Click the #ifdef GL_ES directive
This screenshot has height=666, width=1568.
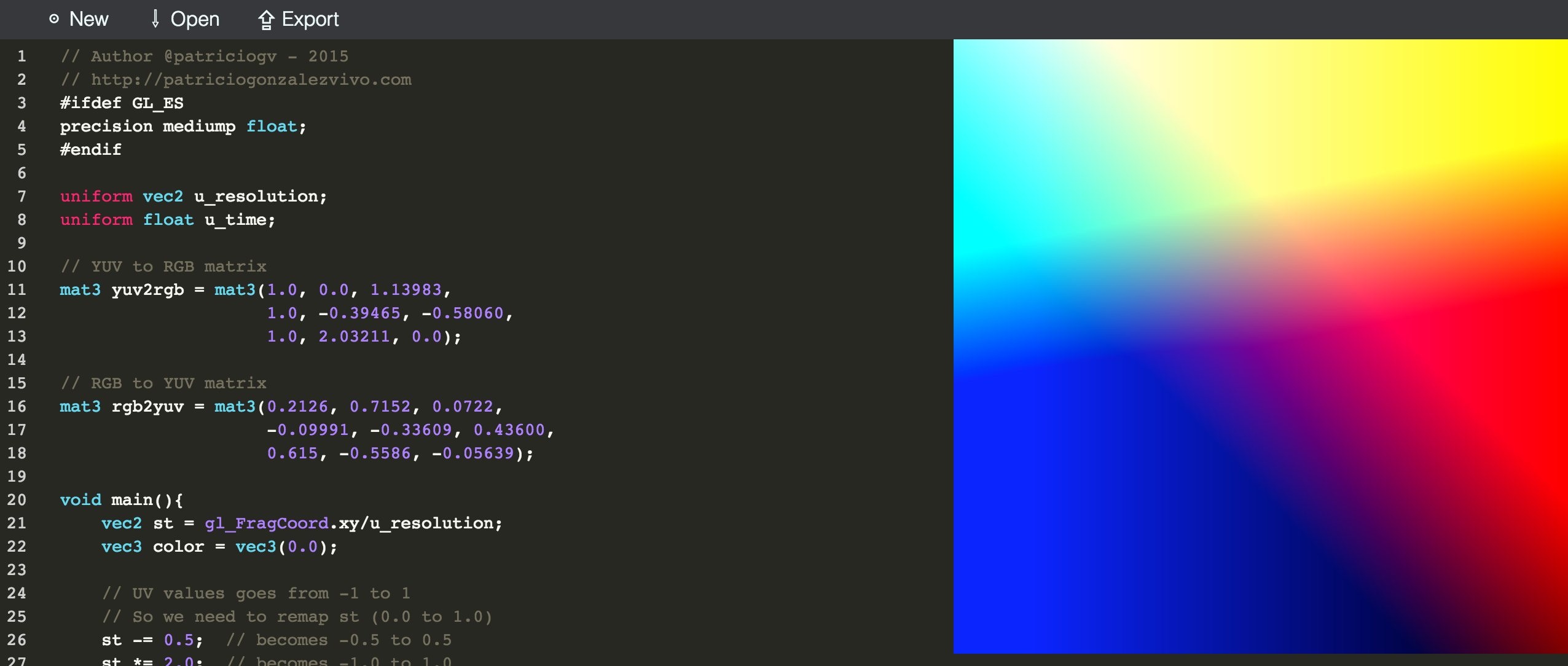122,102
